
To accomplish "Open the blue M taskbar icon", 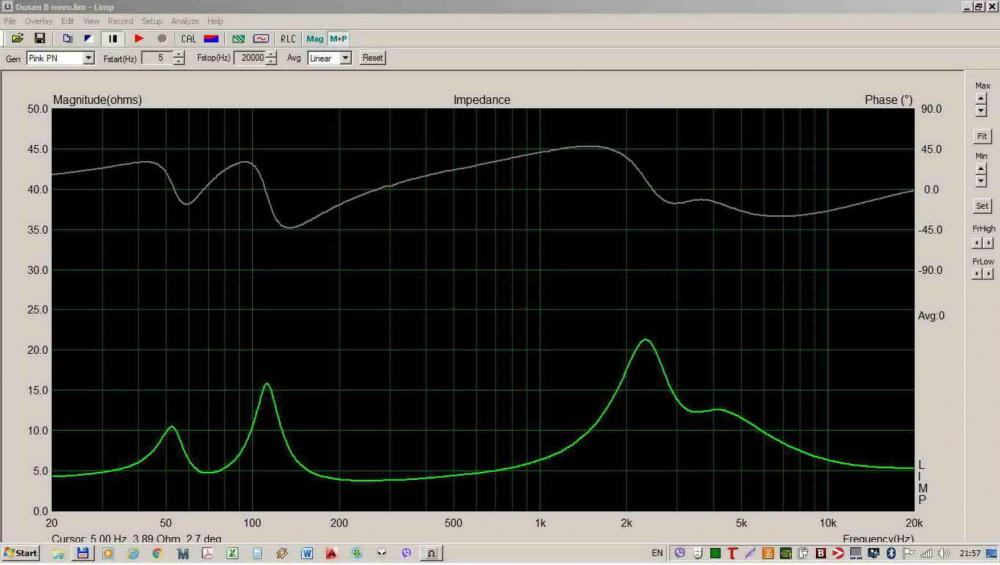I will tap(182, 554).
